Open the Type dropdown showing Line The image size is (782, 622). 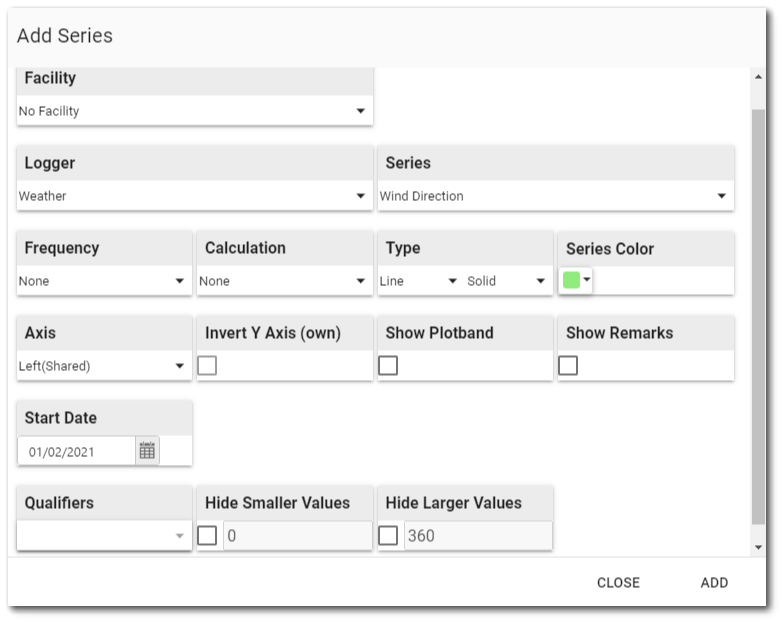pyautogui.click(x=419, y=281)
